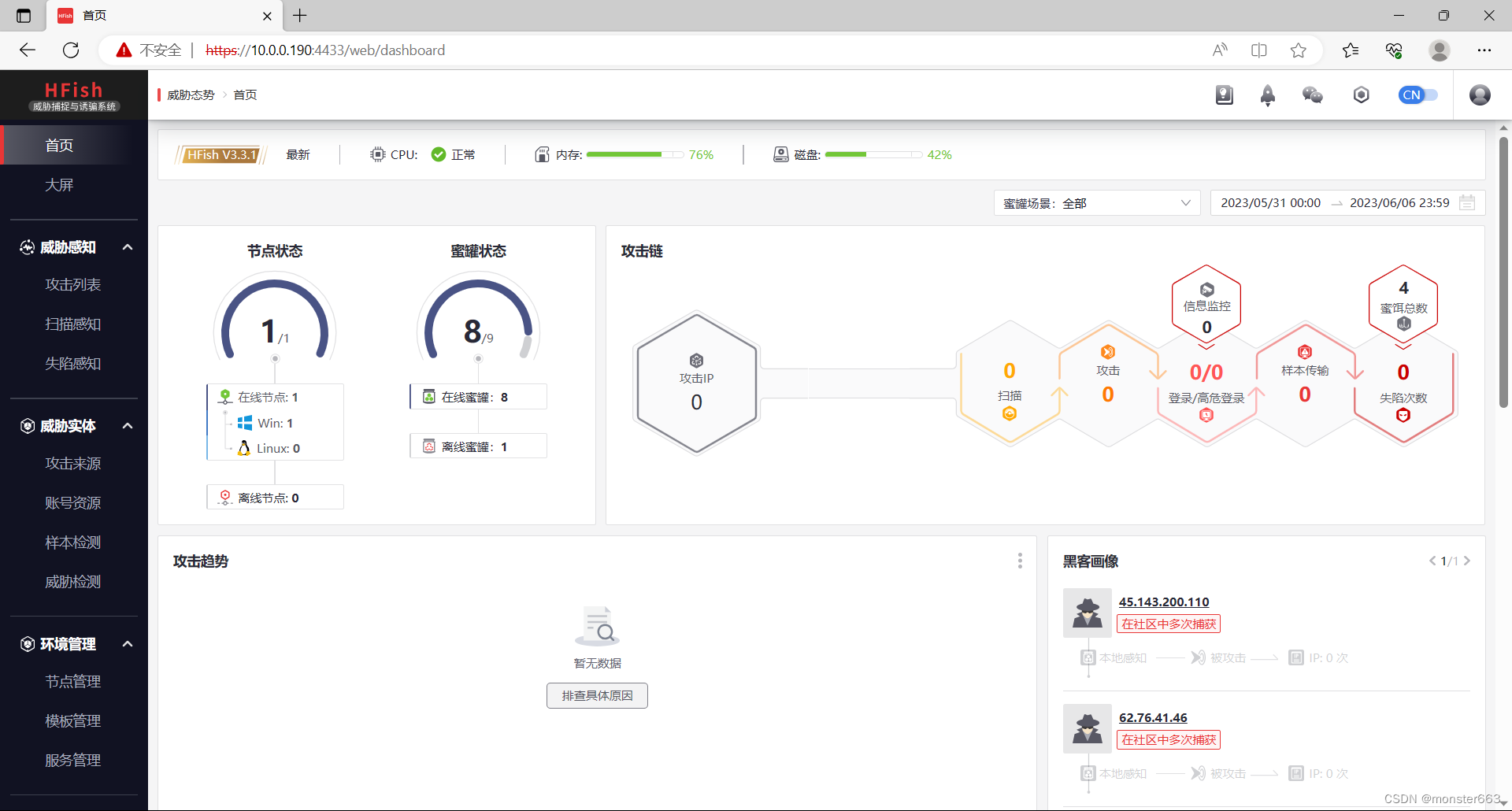The height and width of the screenshot is (811, 1512).
Task: Open 账号资源 in sidebar
Action: tap(73, 502)
